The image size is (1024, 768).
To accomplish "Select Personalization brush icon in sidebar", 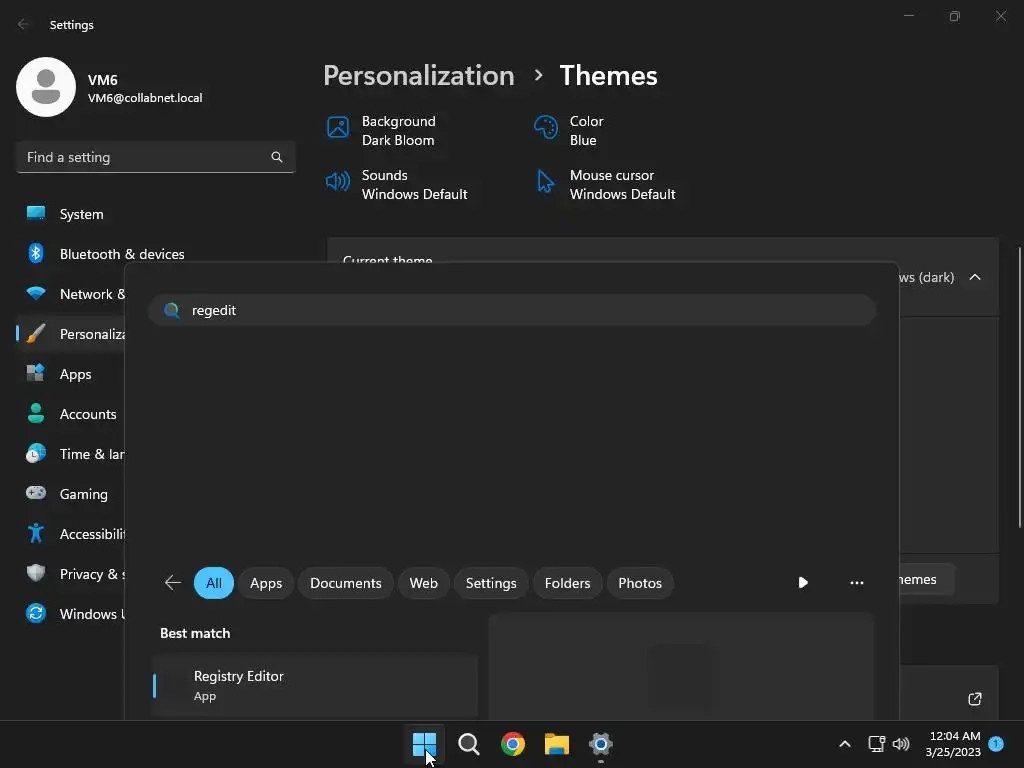I will click(36, 334).
